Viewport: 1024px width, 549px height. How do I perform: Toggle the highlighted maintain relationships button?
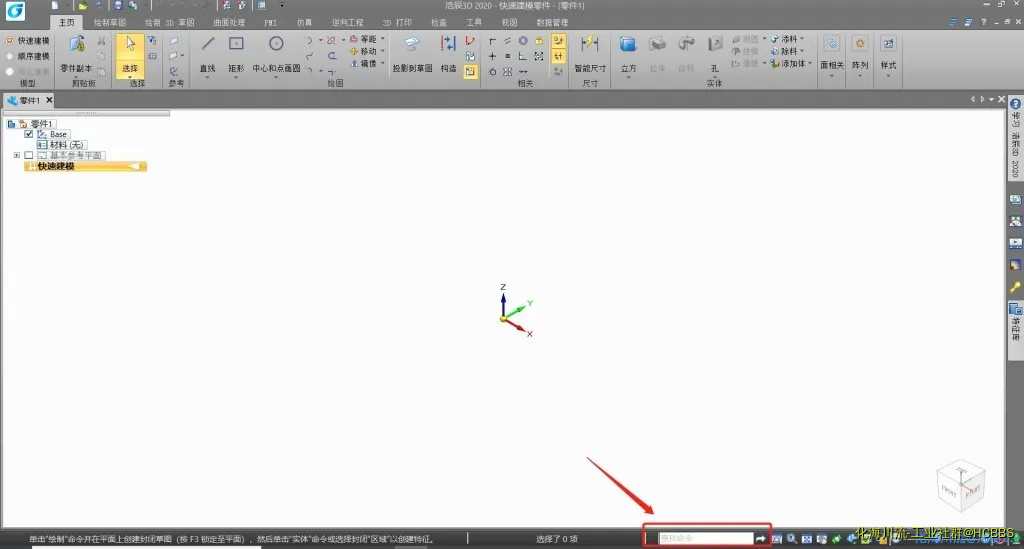click(558, 56)
